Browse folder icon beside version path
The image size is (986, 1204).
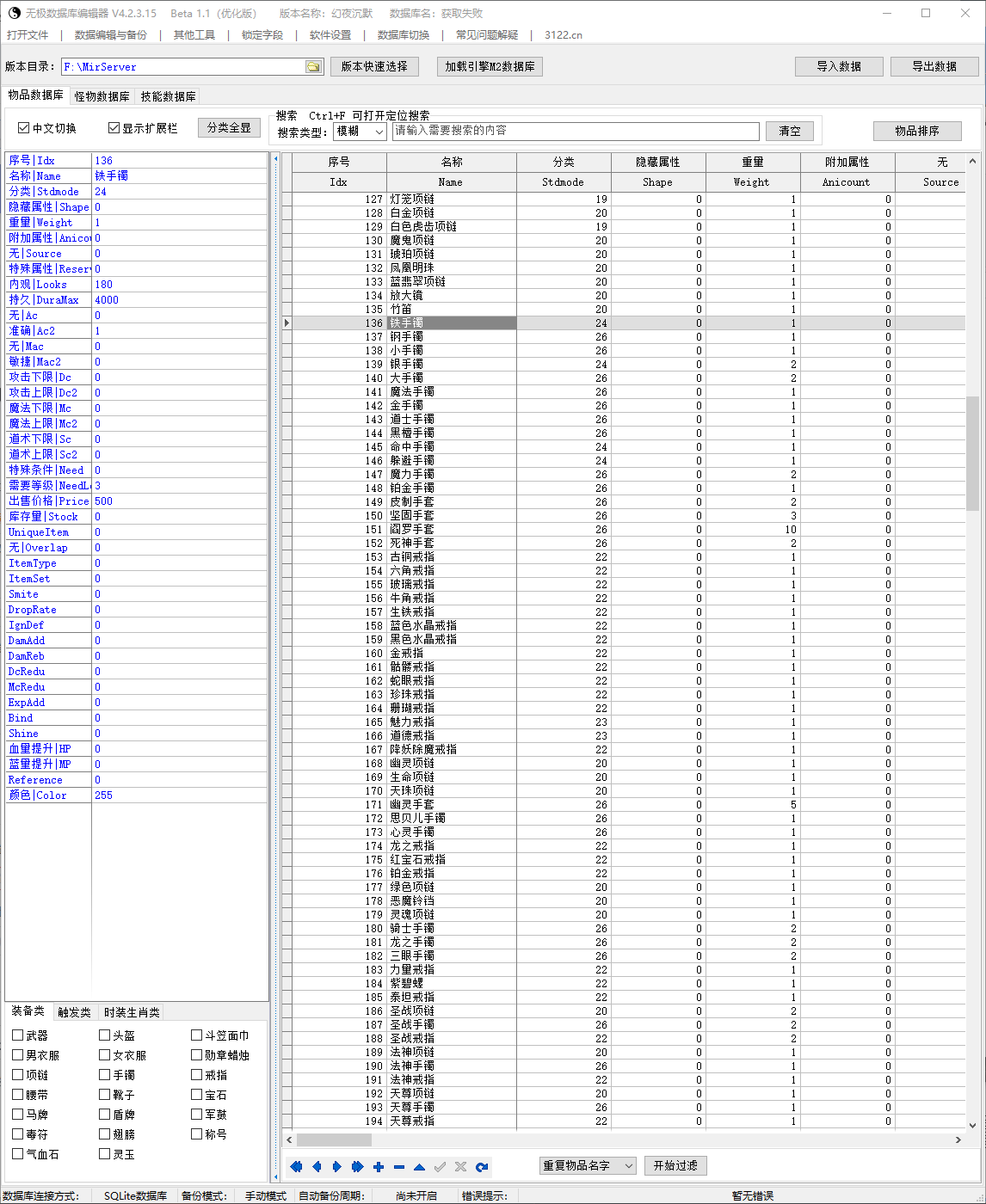click(x=313, y=67)
